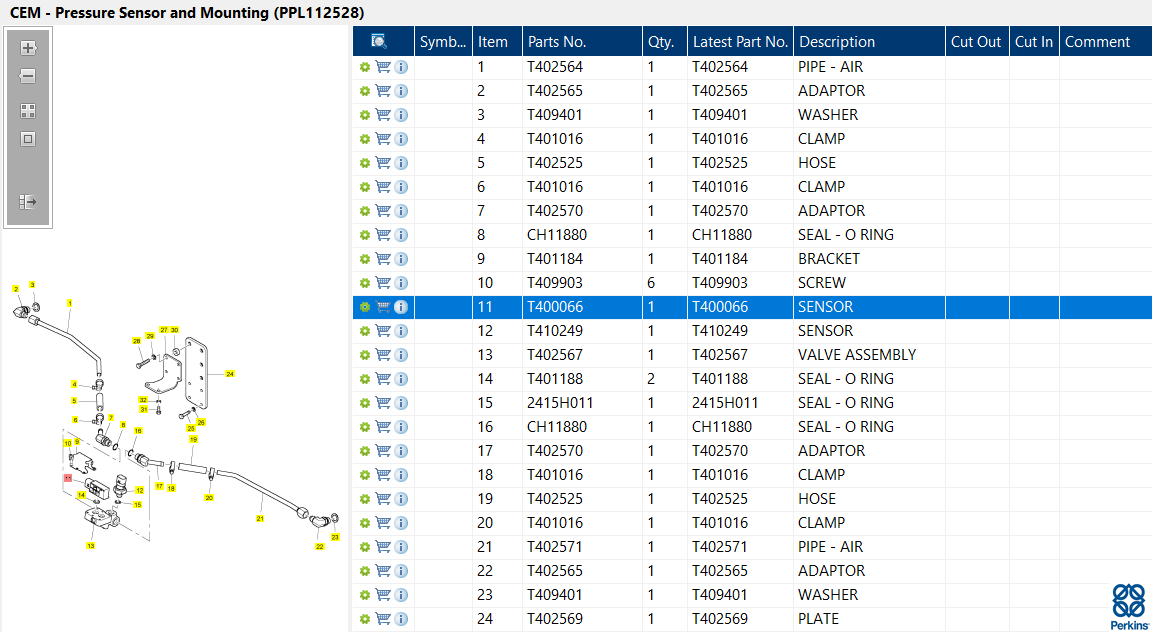Add BRACKET T401184 to cart
Image resolution: width=1152 pixels, height=632 pixels.
point(383,259)
